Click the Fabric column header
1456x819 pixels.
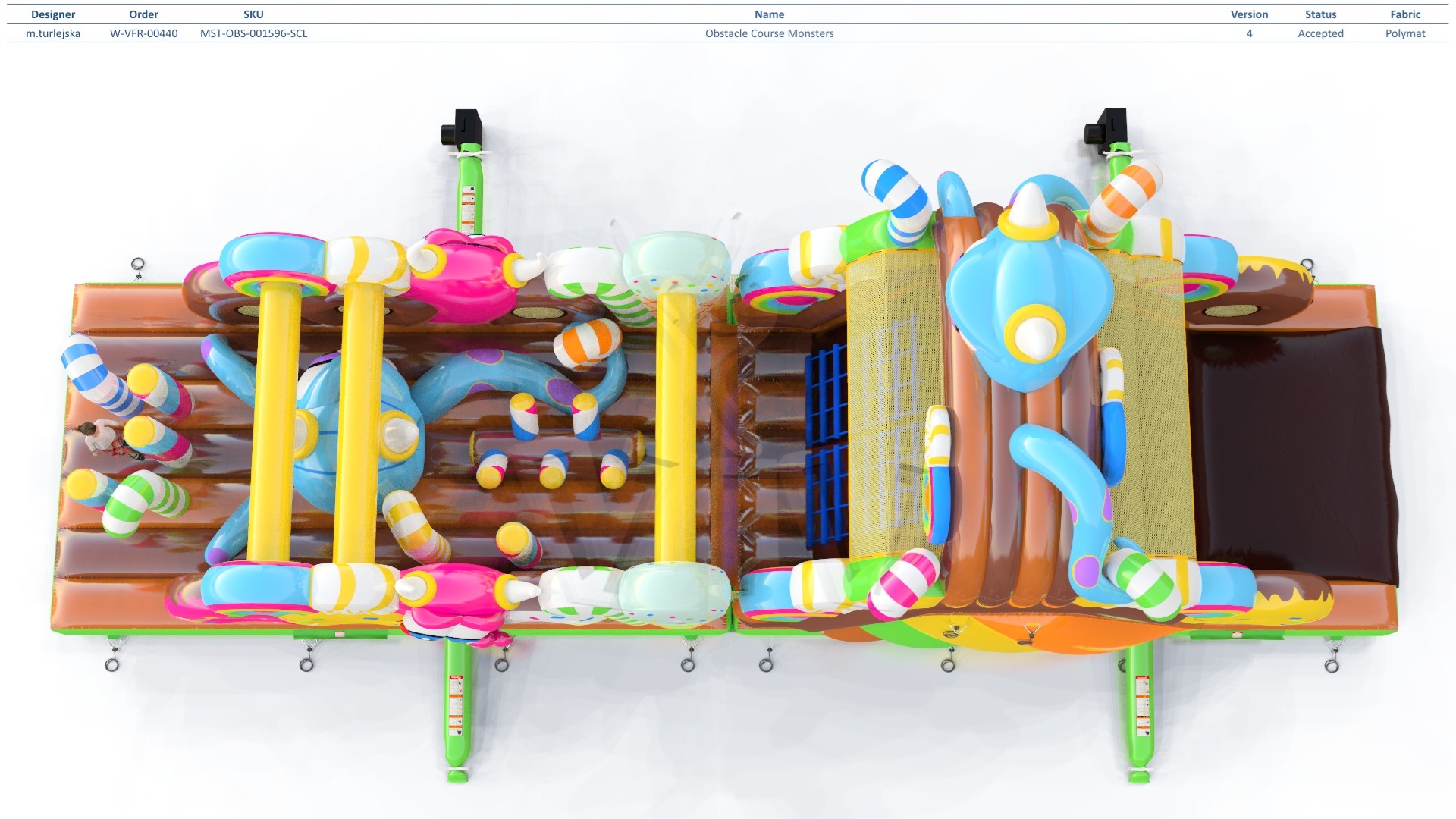point(1405,14)
